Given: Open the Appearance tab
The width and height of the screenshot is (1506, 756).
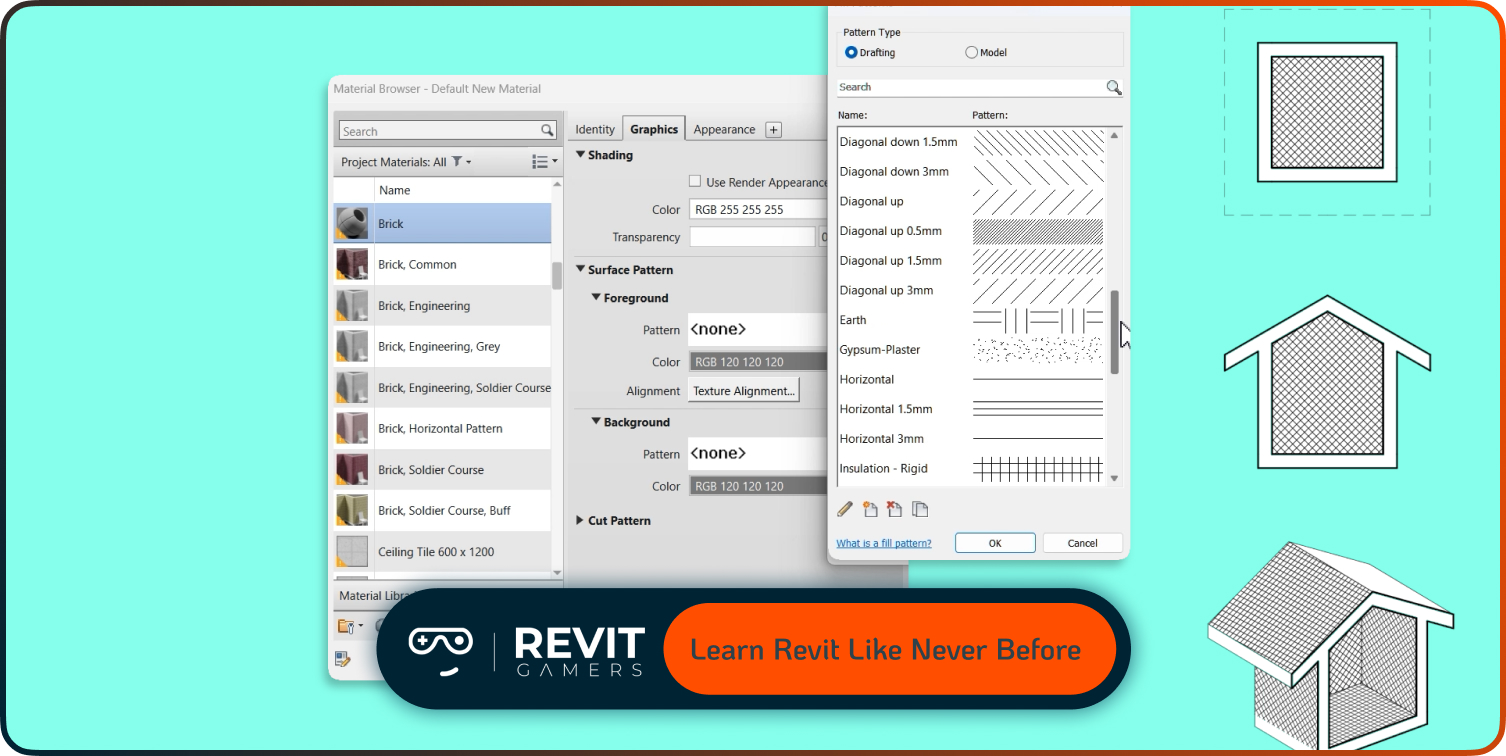Looking at the screenshot, I should (724, 129).
